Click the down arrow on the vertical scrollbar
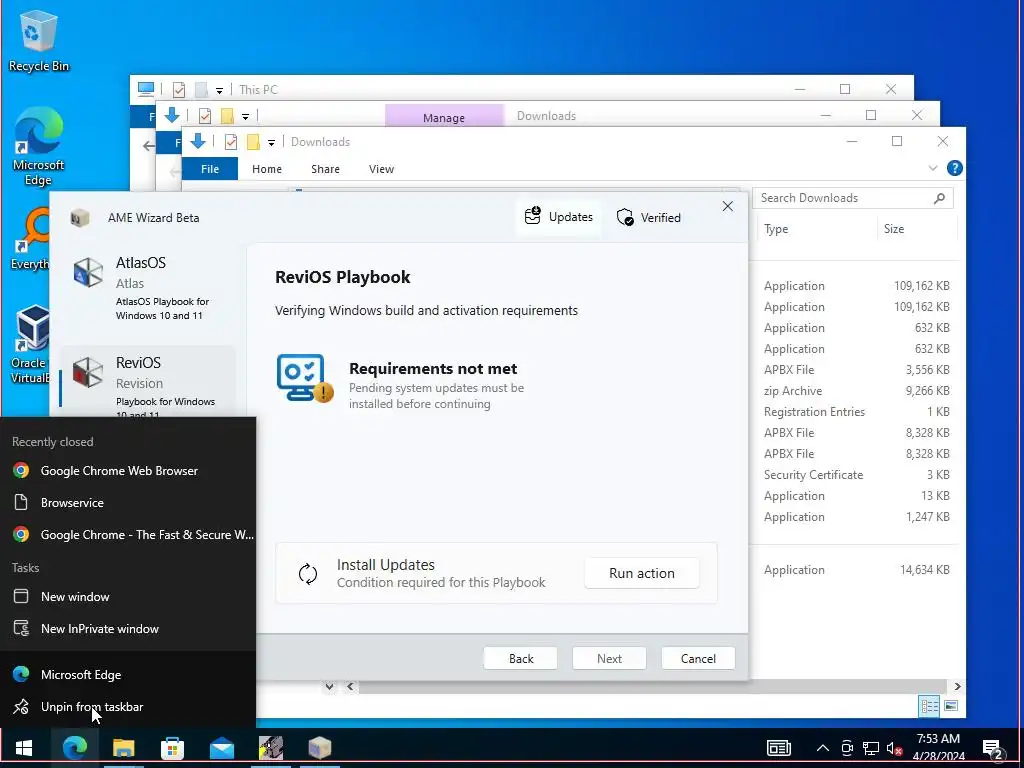 [329, 686]
